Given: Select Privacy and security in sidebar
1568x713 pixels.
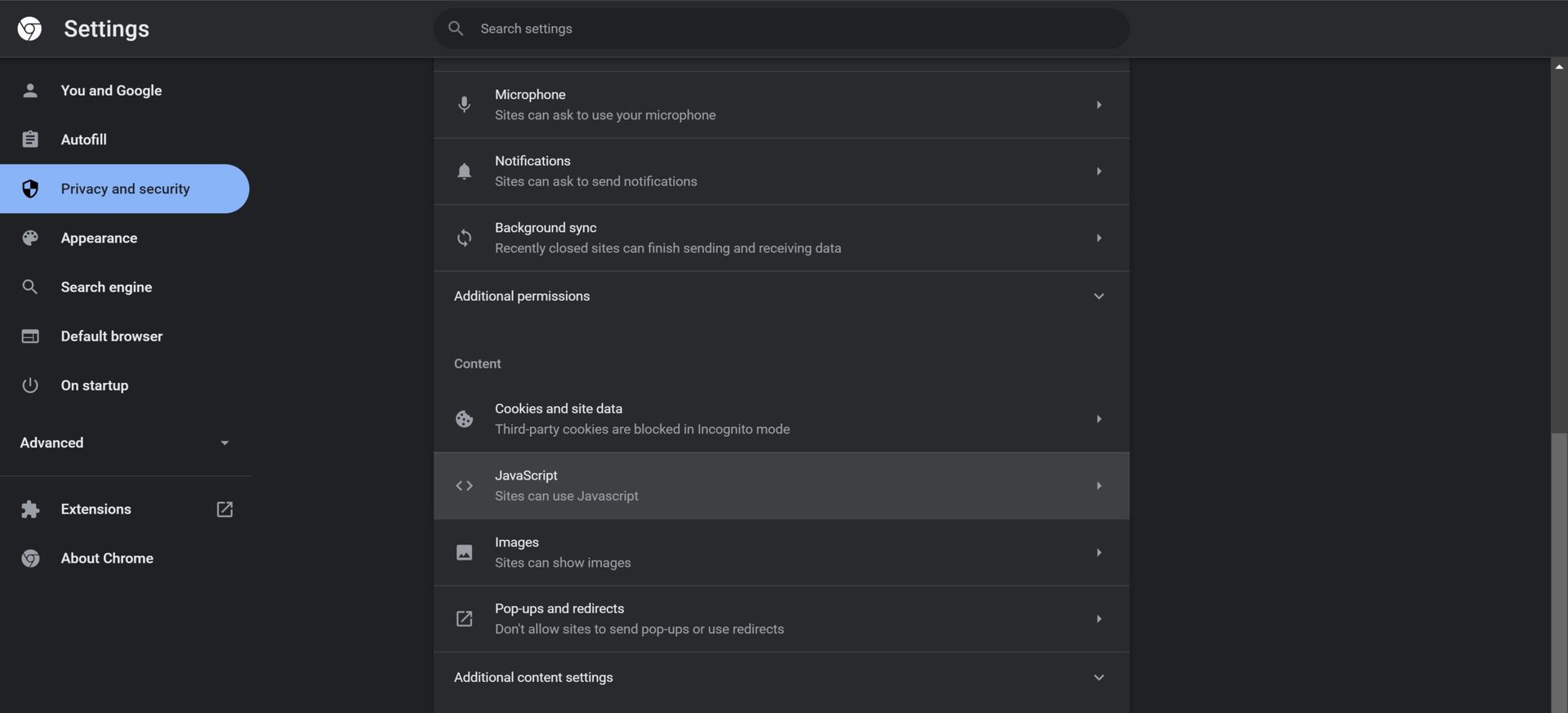Looking at the screenshot, I should tap(125, 189).
